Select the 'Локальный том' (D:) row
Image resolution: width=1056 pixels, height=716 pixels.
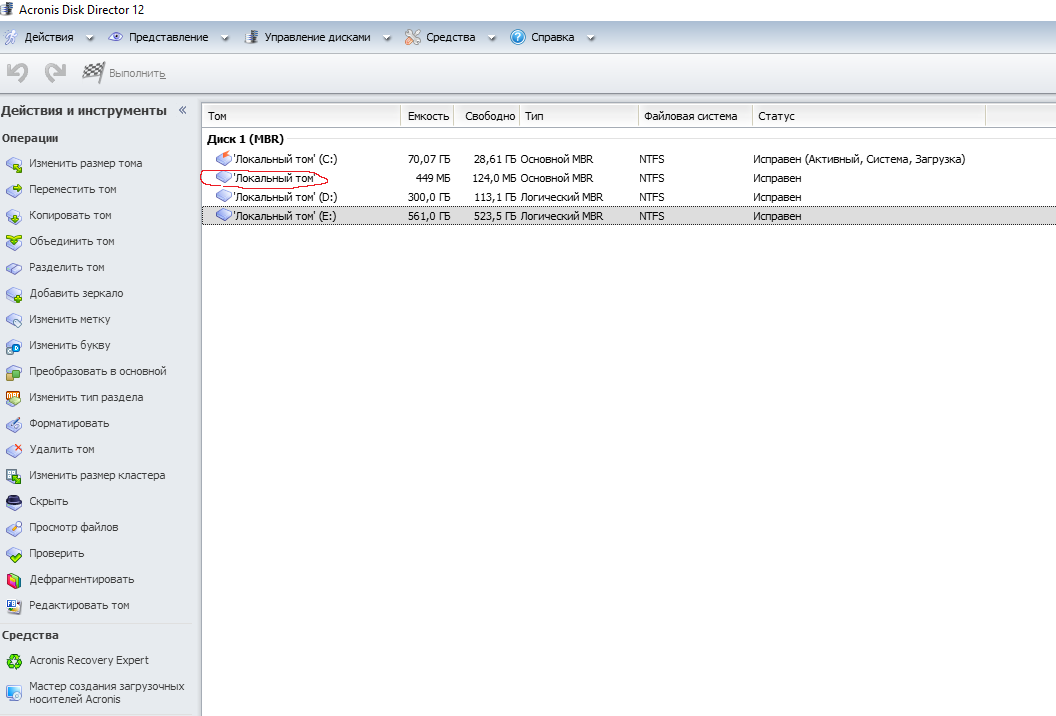click(629, 197)
